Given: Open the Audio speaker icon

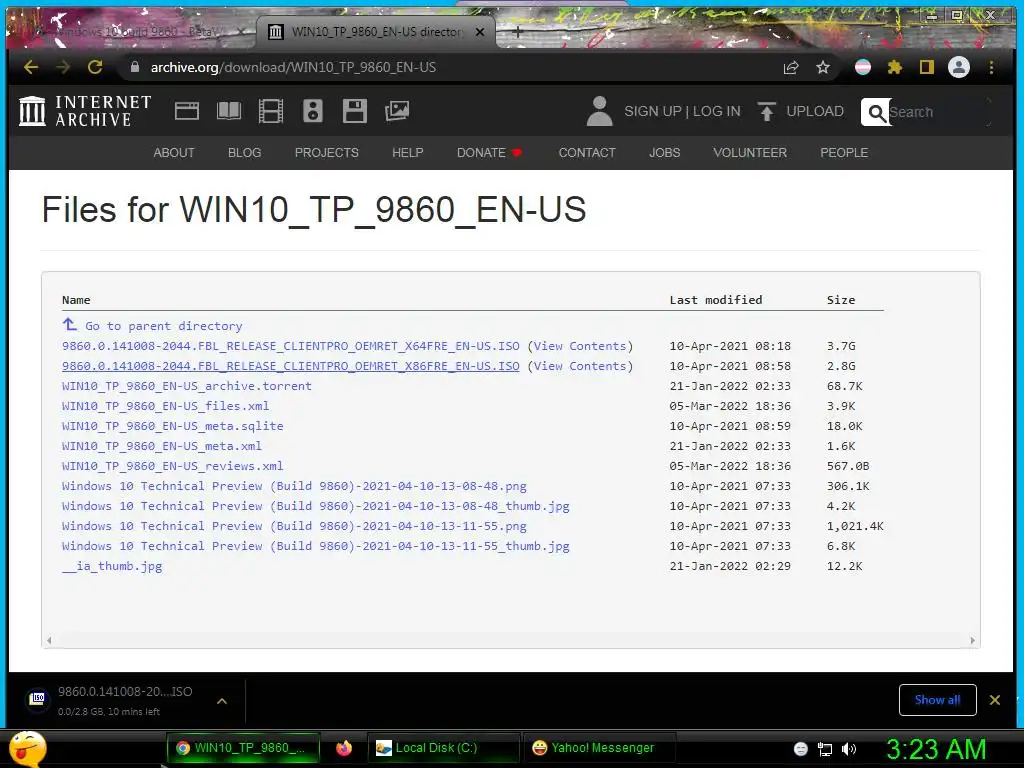Looking at the screenshot, I should pos(313,111).
